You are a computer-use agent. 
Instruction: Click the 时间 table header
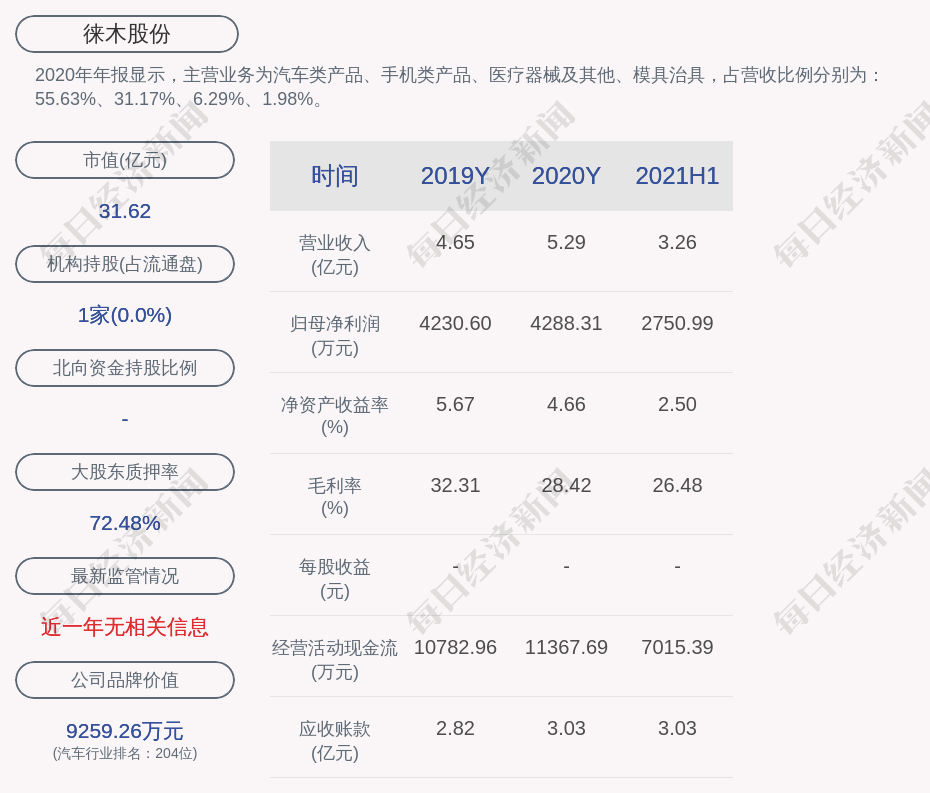[335, 176]
